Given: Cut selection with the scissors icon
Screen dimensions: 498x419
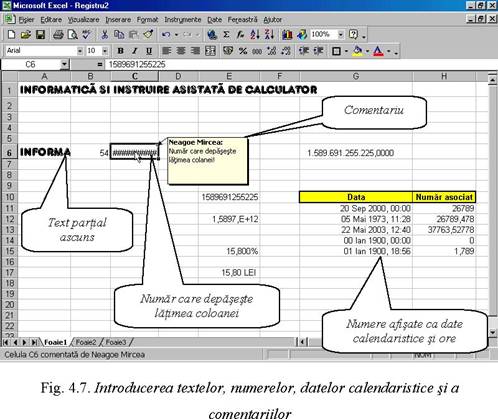Looking at the screenshot, I should (x=104, y=35).
